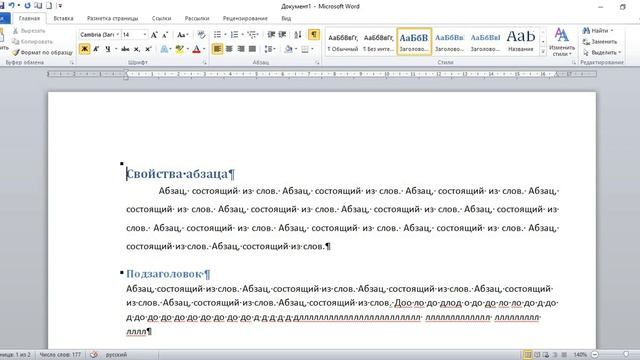Viewport: 640px width, 360px height.
Task: Click the sort icon
Action: [298, 35]
